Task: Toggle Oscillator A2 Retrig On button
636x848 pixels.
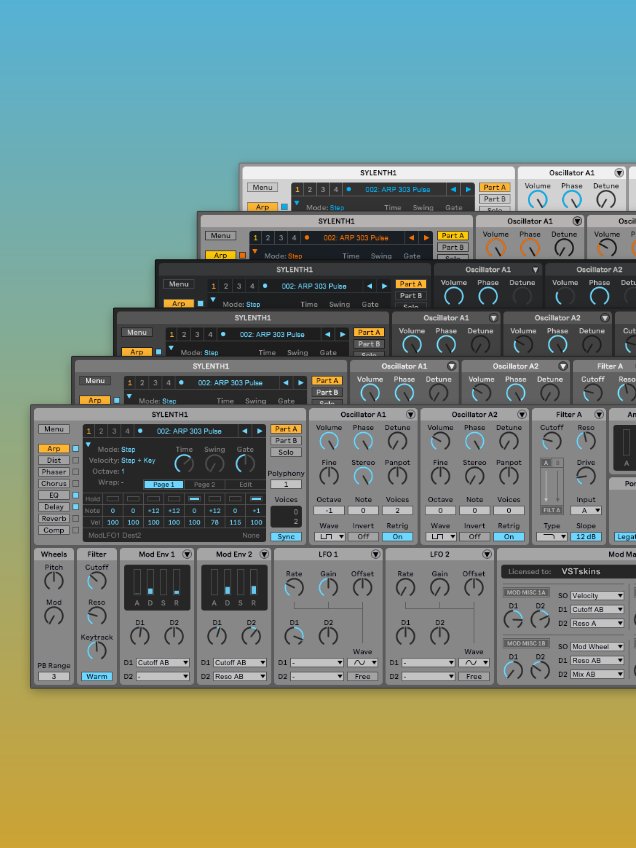Action: [x=508, y=536]
